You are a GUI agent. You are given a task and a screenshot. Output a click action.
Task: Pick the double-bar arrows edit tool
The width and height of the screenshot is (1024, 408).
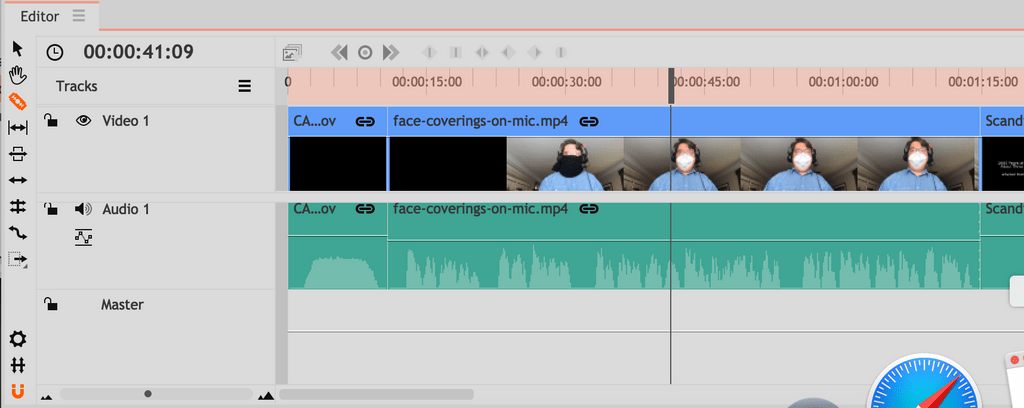point(18,206)
